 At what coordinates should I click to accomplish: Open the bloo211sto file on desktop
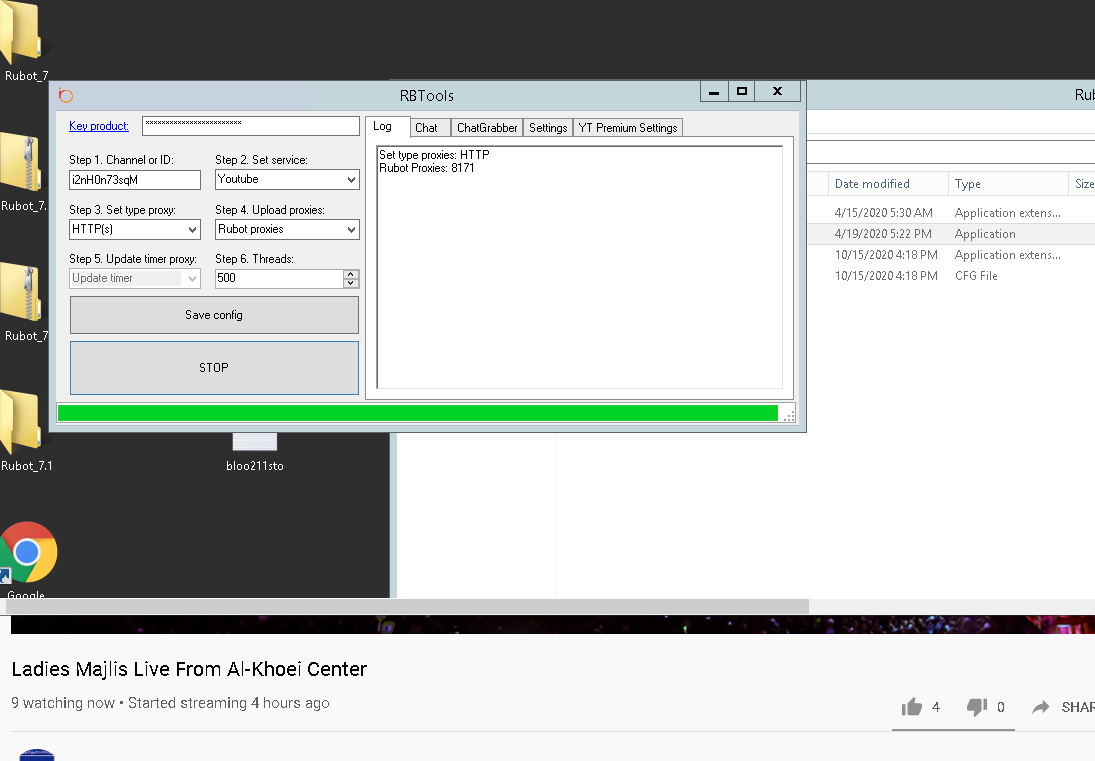[254, 442]
